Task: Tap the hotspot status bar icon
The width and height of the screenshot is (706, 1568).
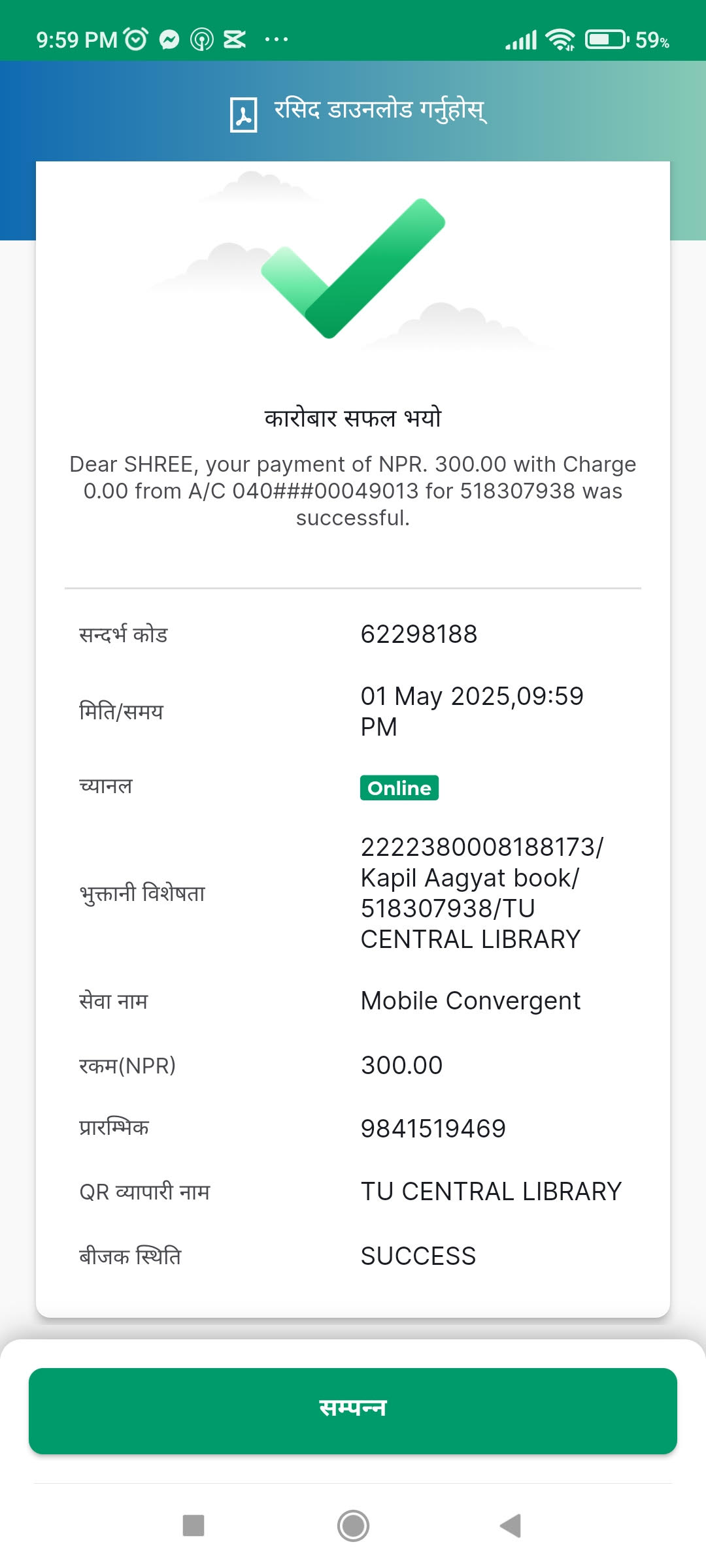Action: (202, 40)
